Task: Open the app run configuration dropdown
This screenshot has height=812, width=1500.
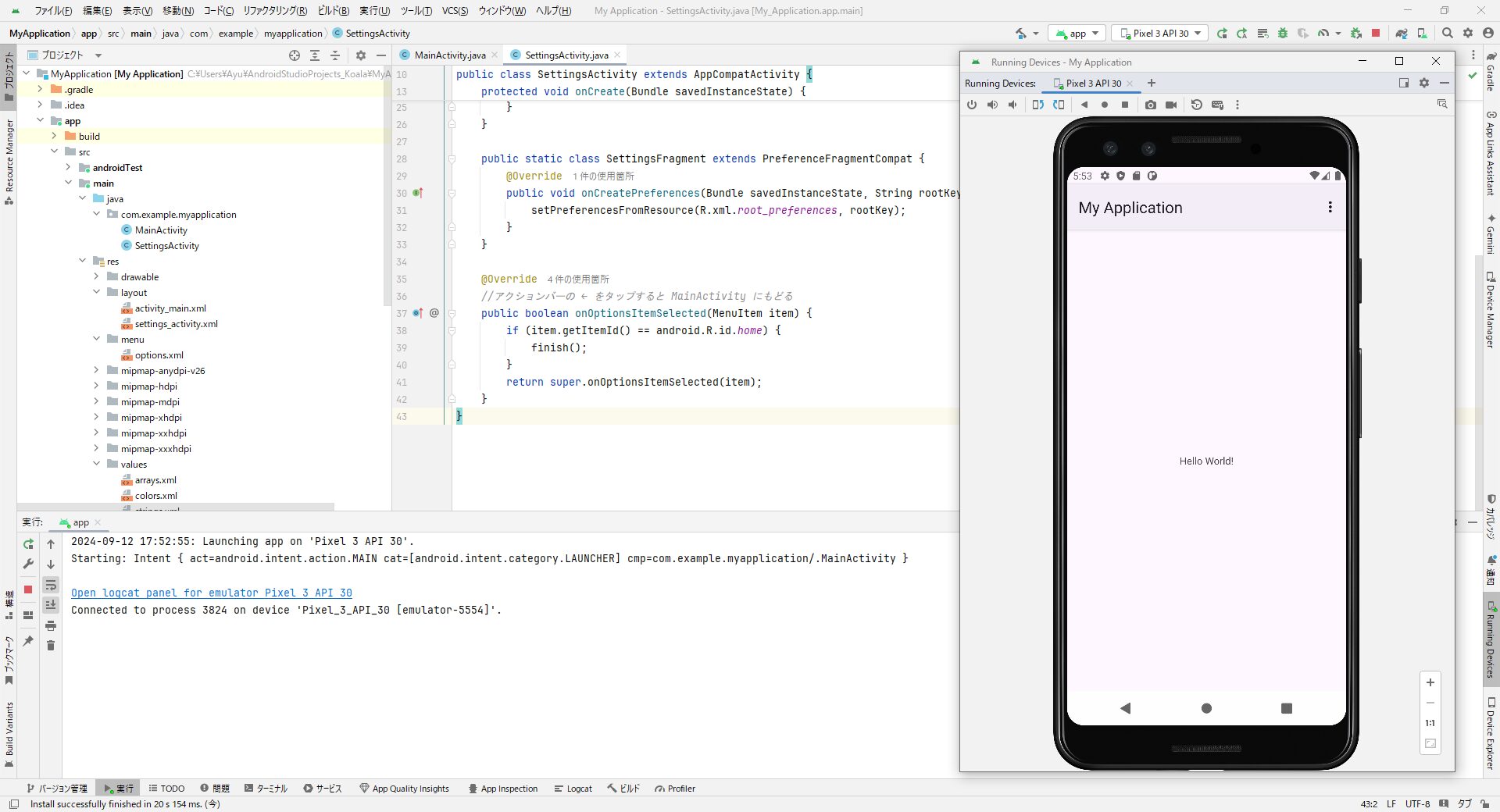Action: point(1077,34)
